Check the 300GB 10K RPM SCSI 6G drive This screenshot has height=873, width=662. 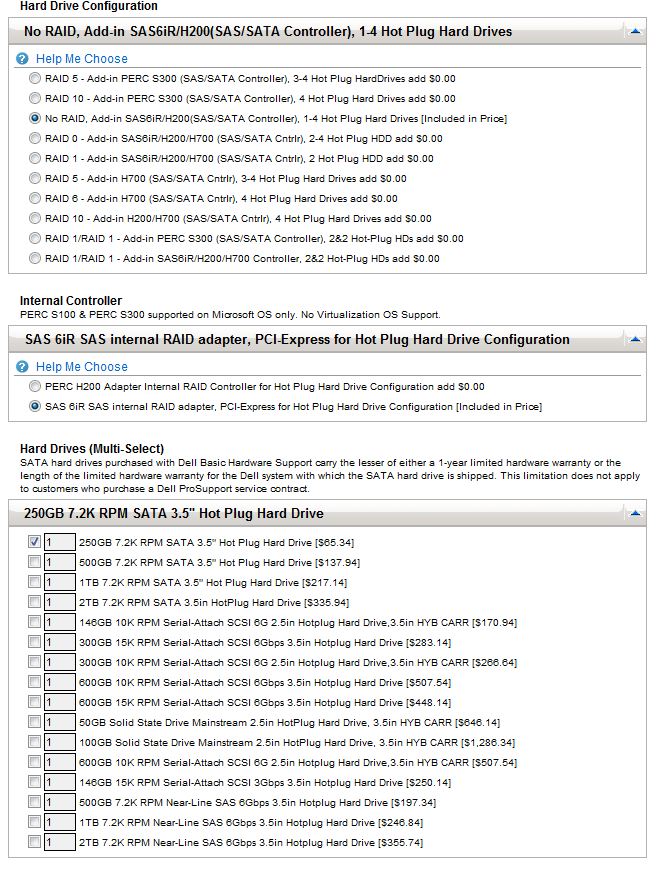[35, 662]
